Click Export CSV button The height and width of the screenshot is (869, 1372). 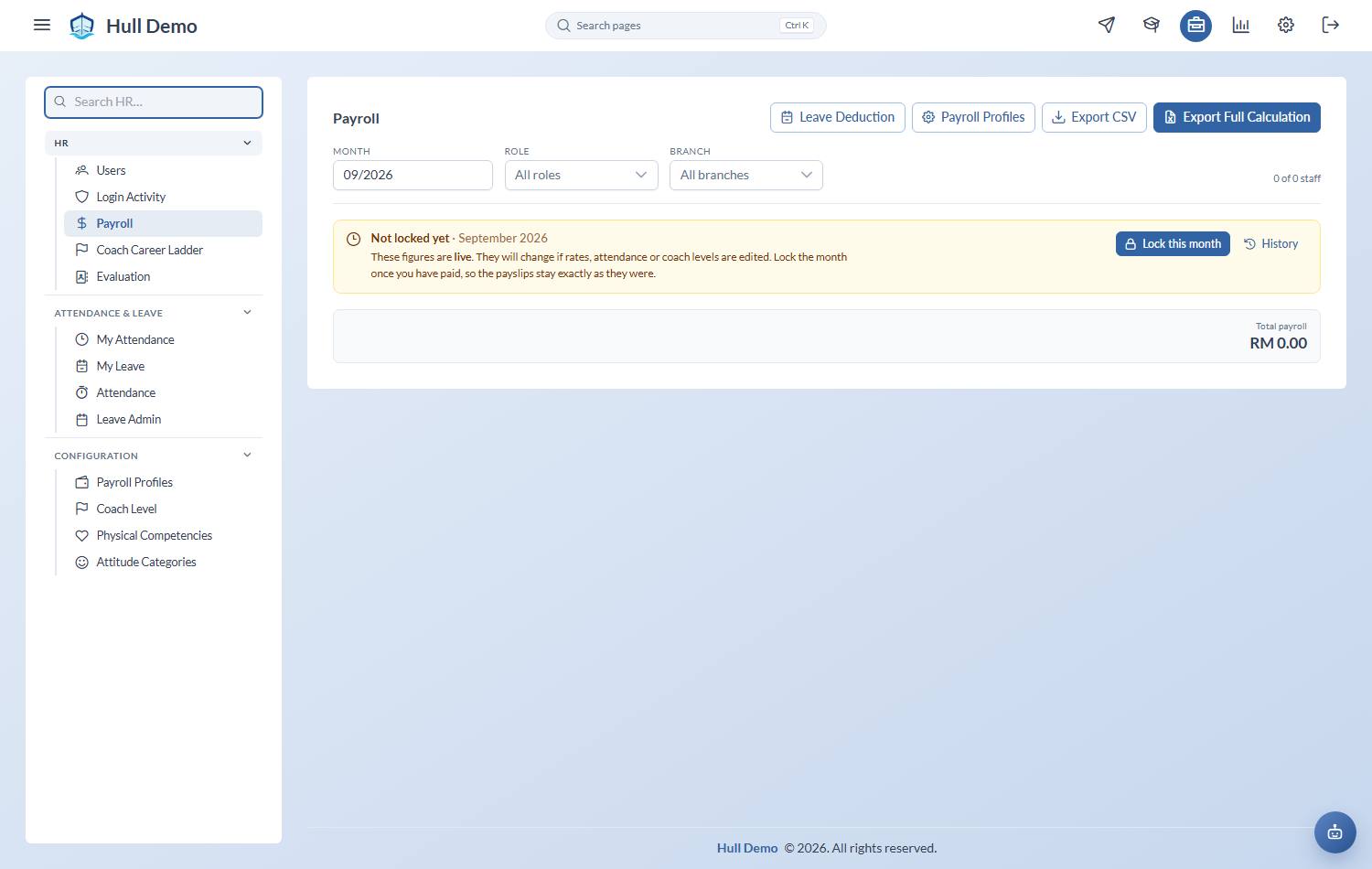click(1094, 117)
